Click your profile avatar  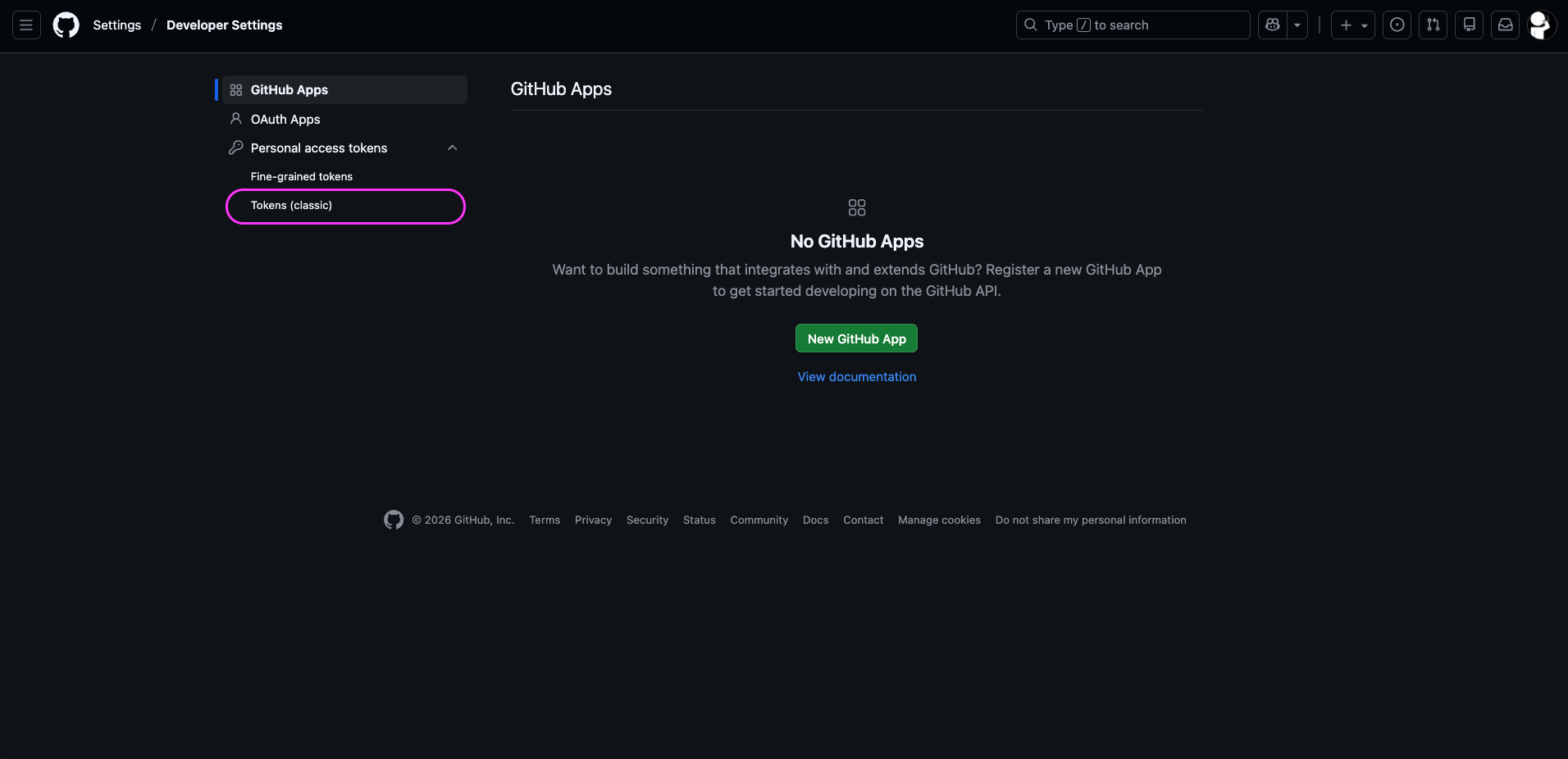click(1542, 25)
